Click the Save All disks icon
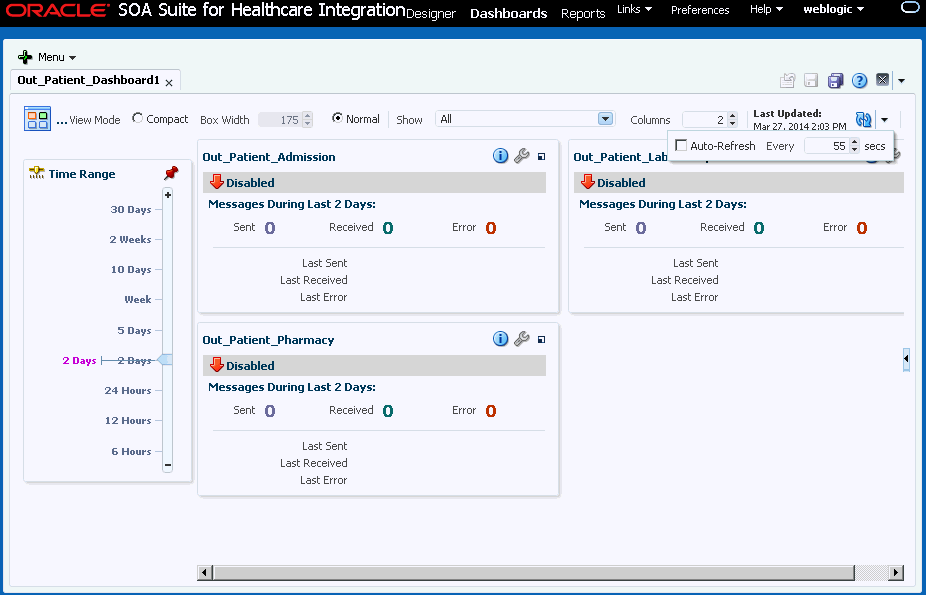 coord(835,80)
